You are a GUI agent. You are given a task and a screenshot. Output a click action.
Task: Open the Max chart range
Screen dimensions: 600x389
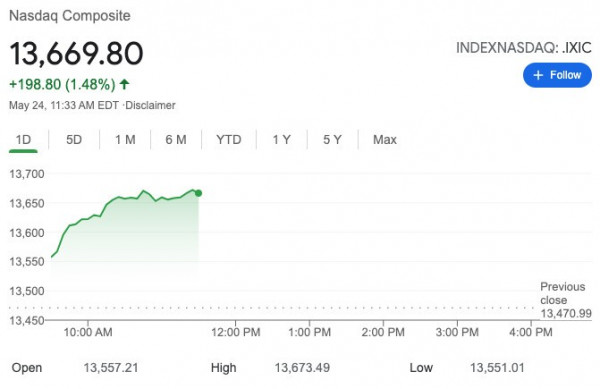(x=385, y=140)
